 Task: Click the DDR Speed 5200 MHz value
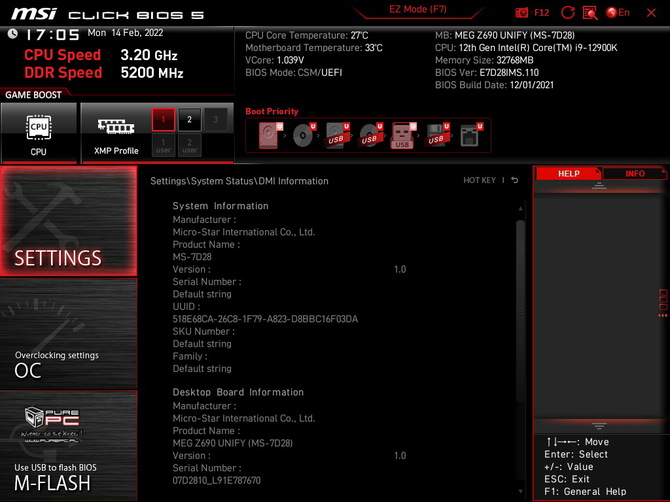152,73
